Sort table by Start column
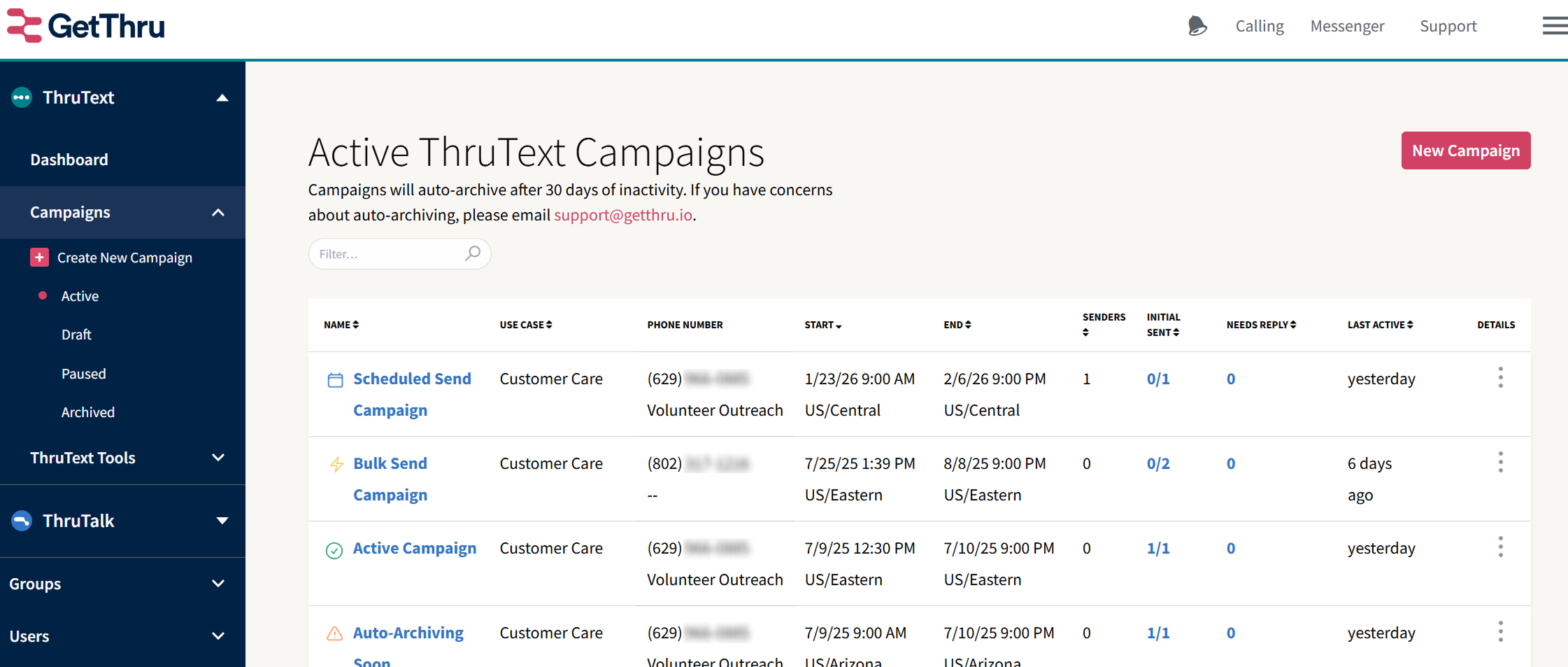Screen dimensions: 1568x667 tap(823, 325)
